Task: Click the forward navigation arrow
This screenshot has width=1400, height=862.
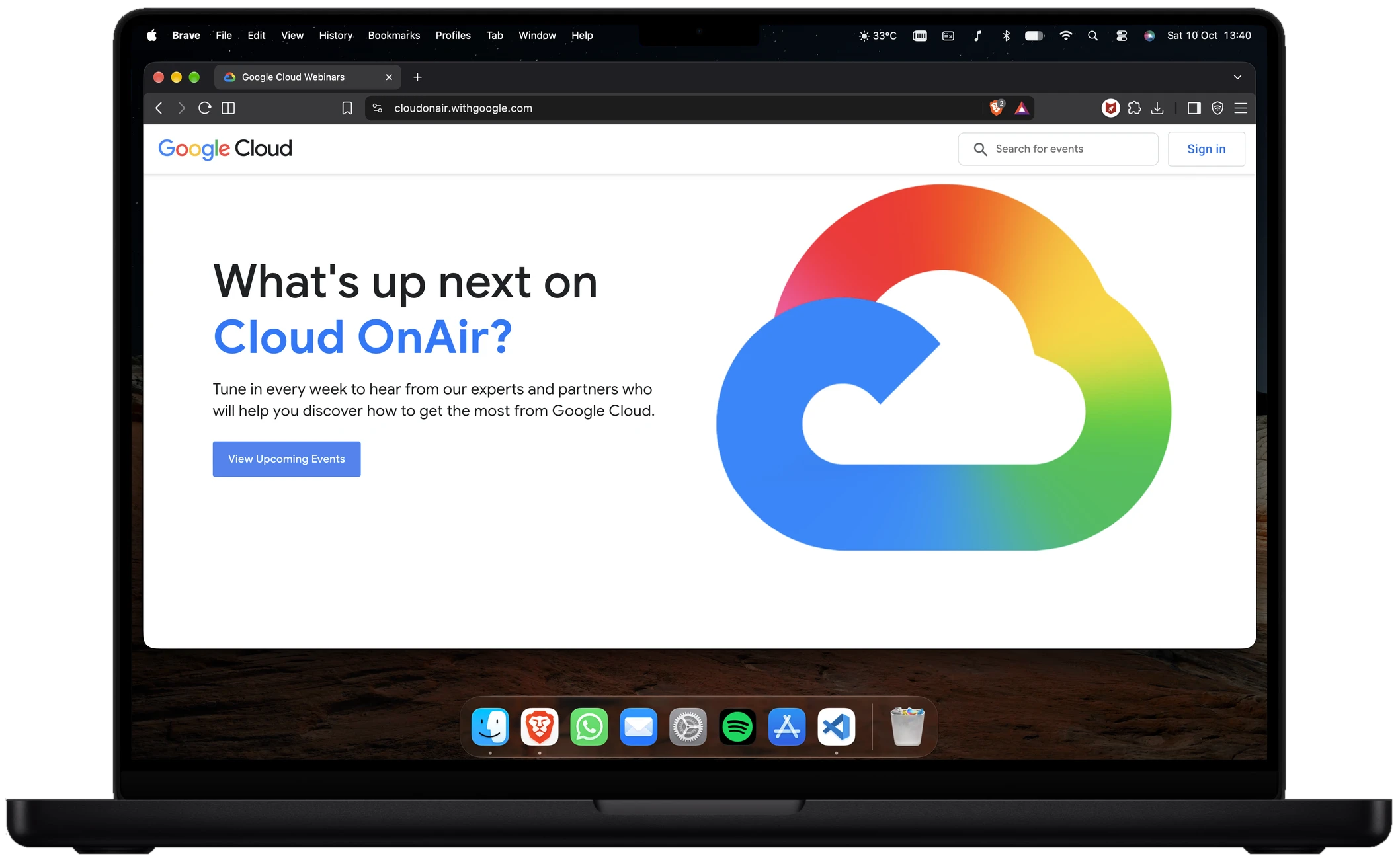Action: coord(181,108)
